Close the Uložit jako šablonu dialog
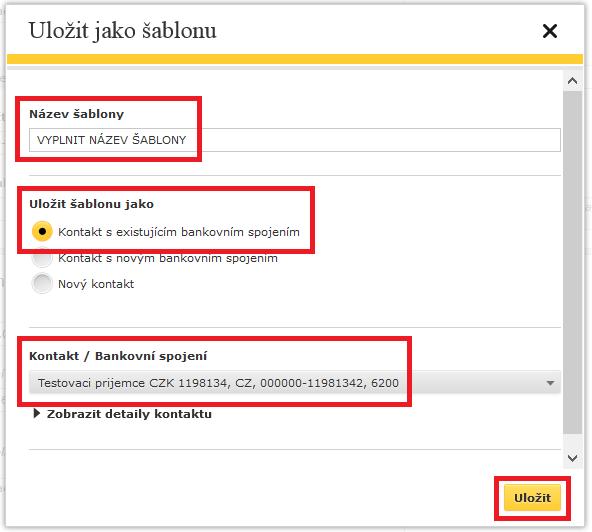Viewport: 592px width, 532px height. tap(550, 31)
